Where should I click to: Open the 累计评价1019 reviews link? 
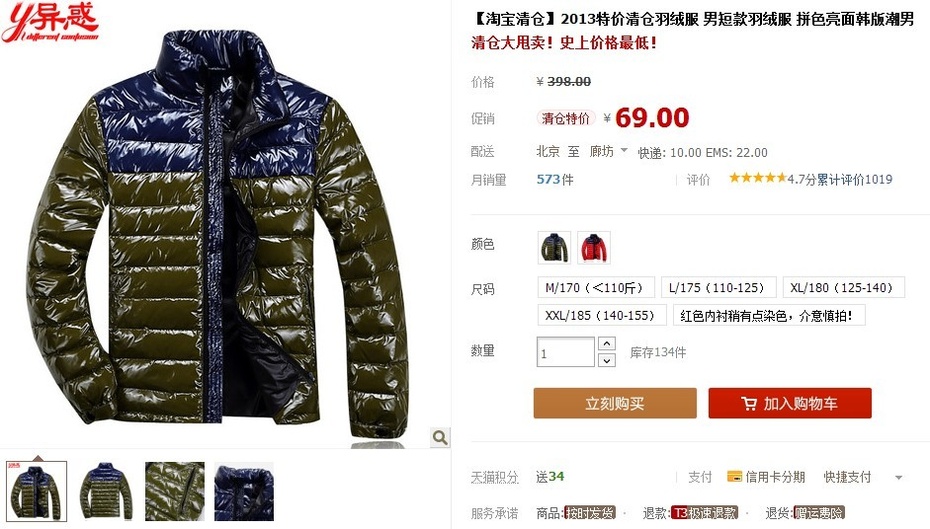coord(855,179)
